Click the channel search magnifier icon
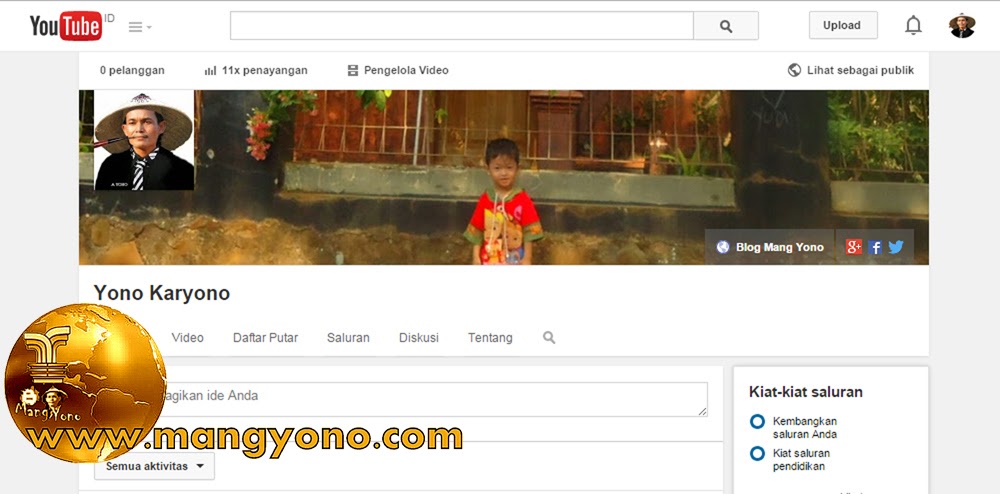1000x494 pixels. point(549,338)
